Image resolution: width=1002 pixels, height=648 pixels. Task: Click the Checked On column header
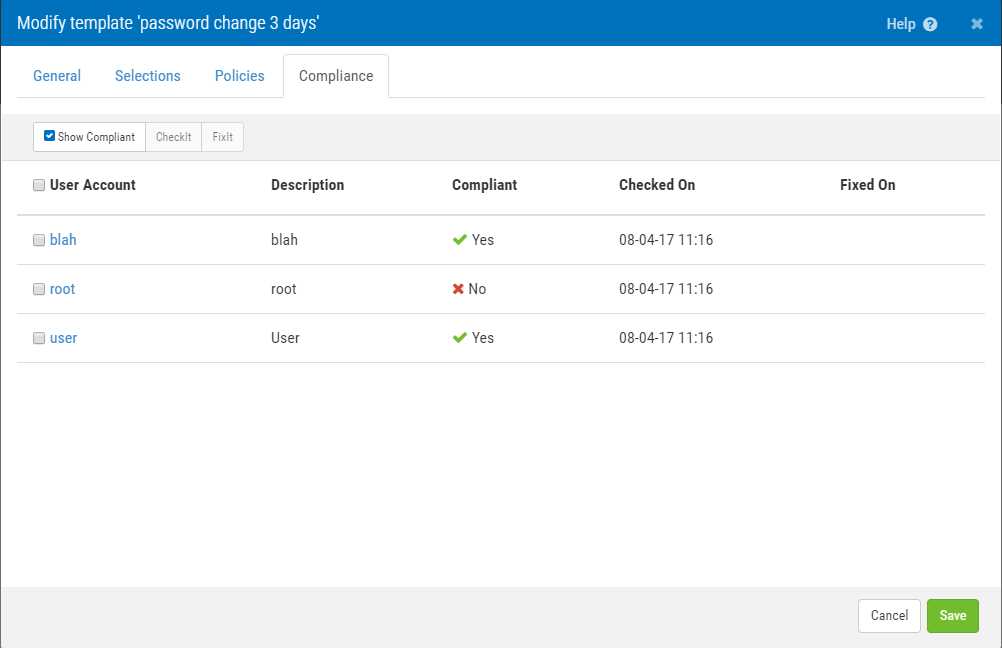tap(657, 185)
